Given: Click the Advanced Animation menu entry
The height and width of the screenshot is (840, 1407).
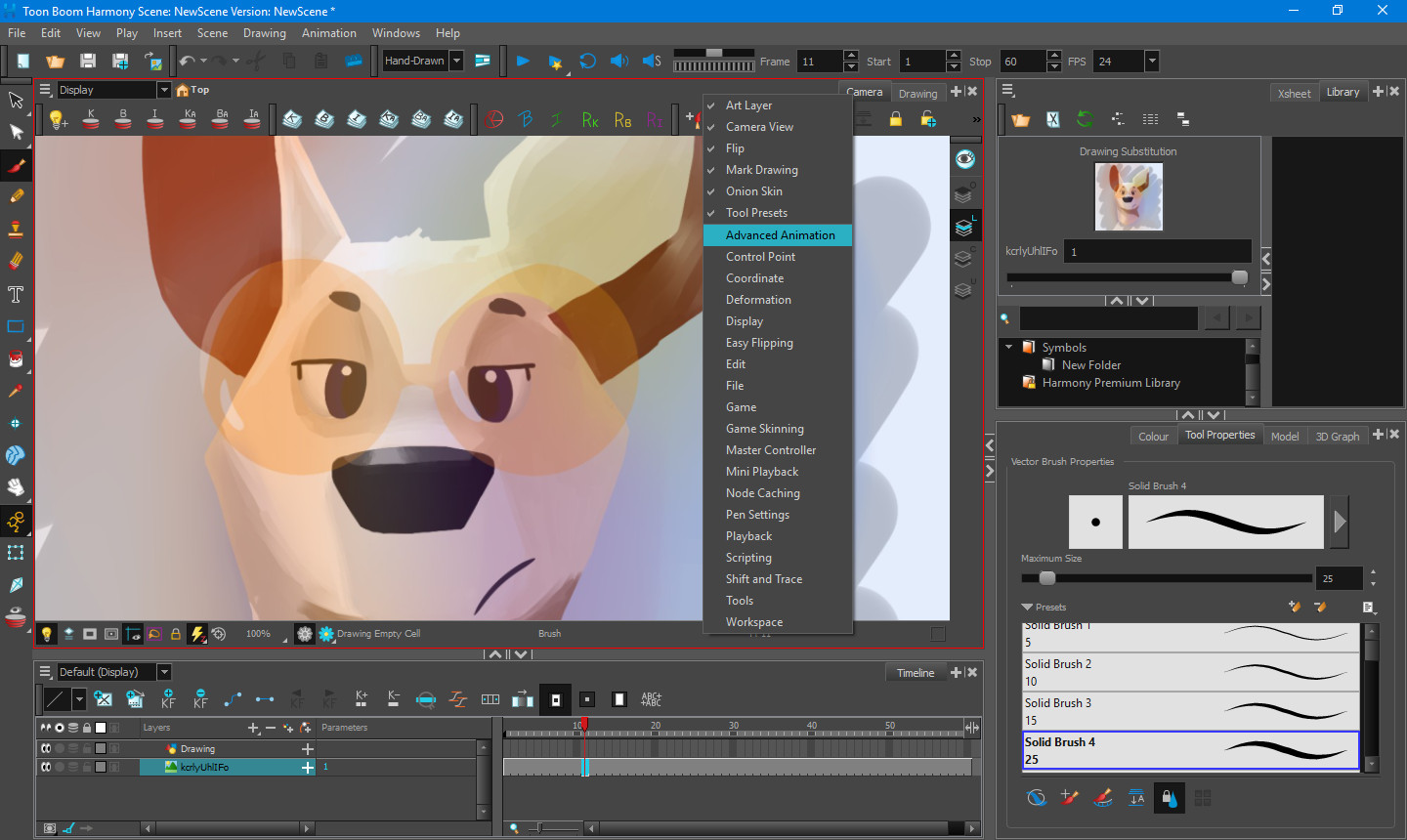Looking at the screenshot, I should coord(777,234).
